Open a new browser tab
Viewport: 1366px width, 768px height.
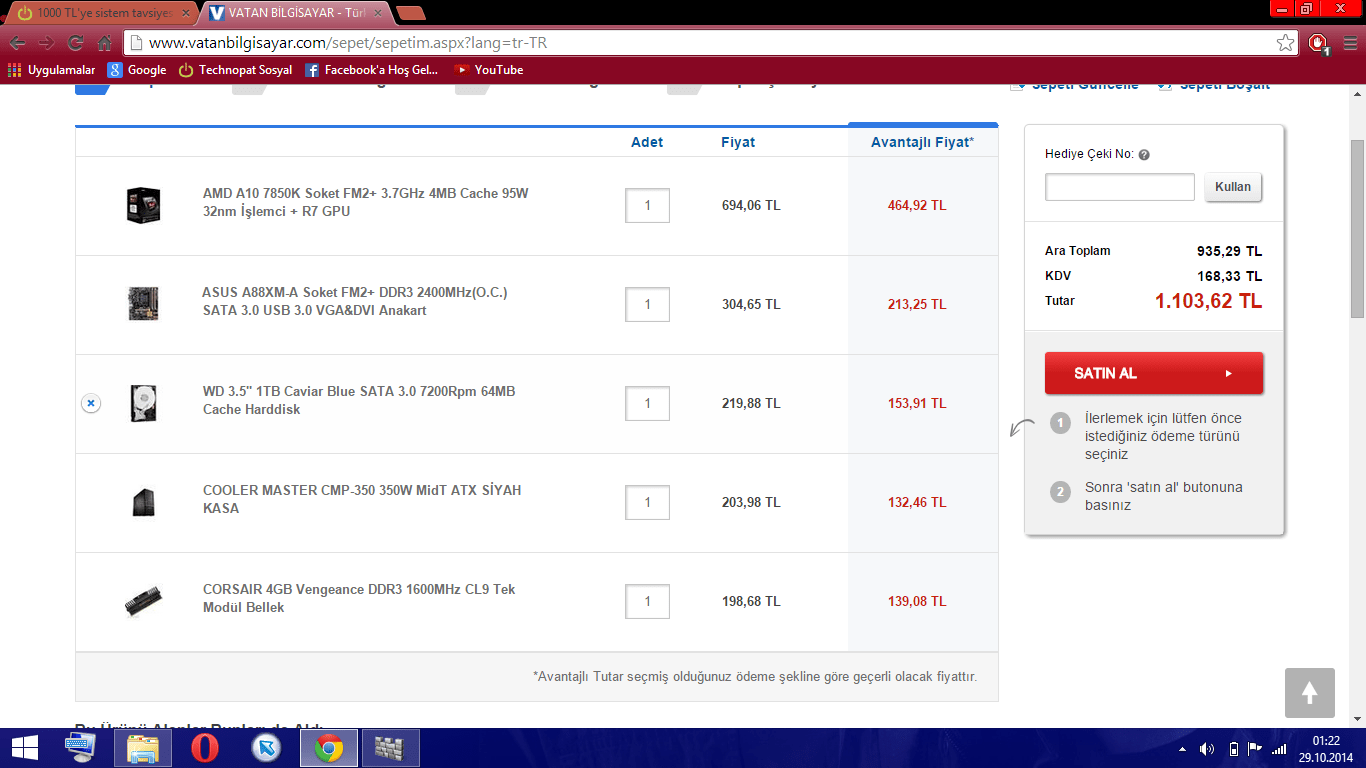pyautogui.click(x=410, y=13)
